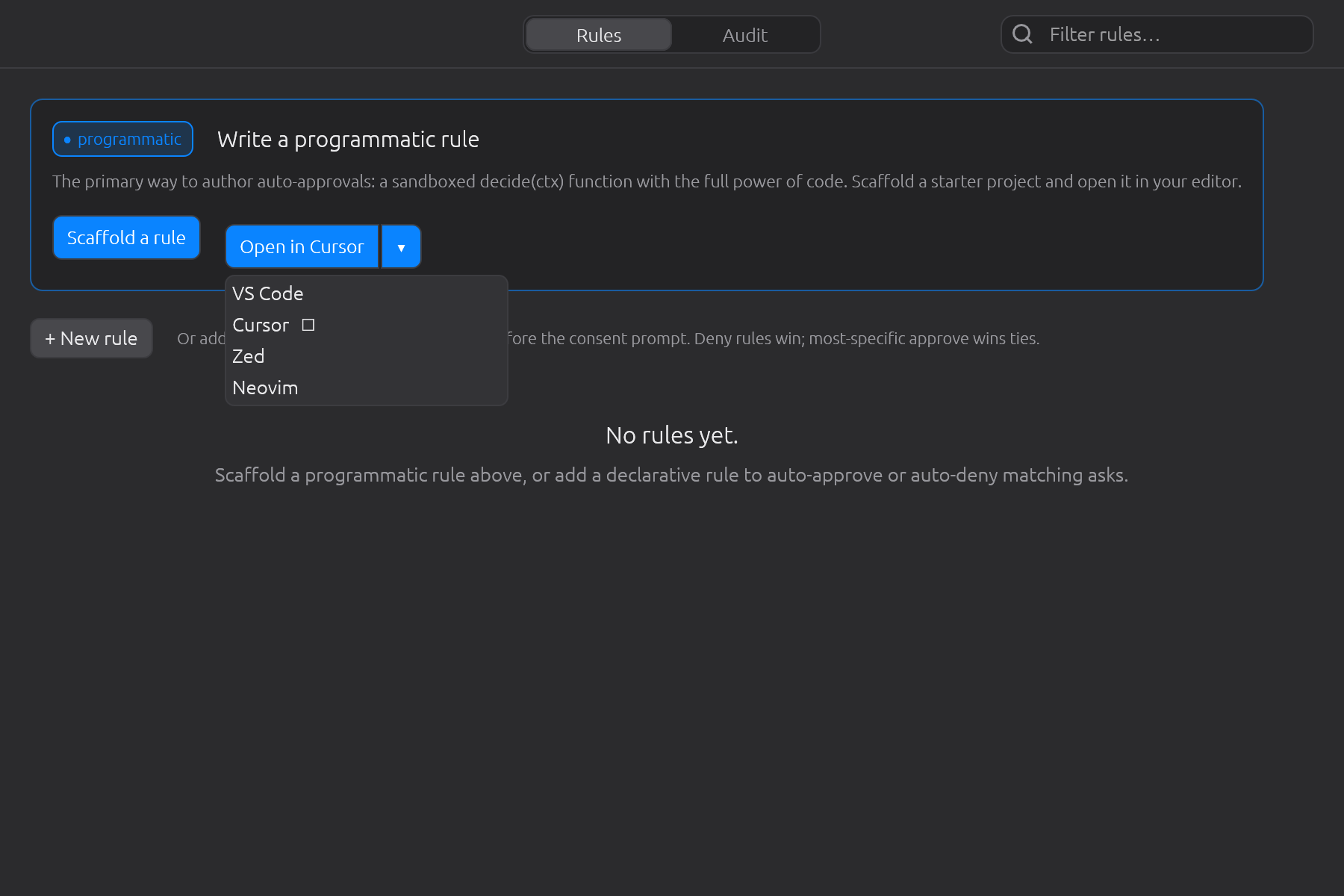Choose Zed from editor menu
This screenshot has height=896, width=1344.
tap(367, 356)
